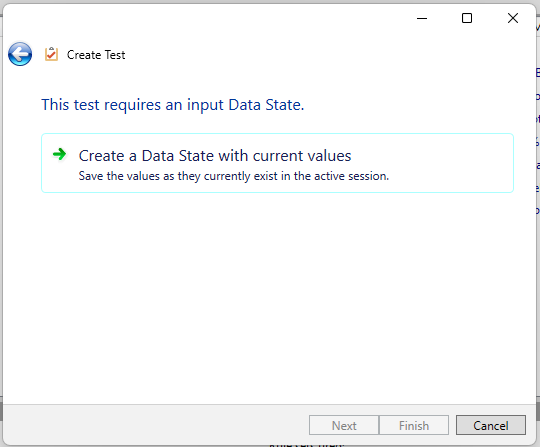Click 'This test requires an input Data State.' heading
The image size is (540, 447).
(173, 105)
